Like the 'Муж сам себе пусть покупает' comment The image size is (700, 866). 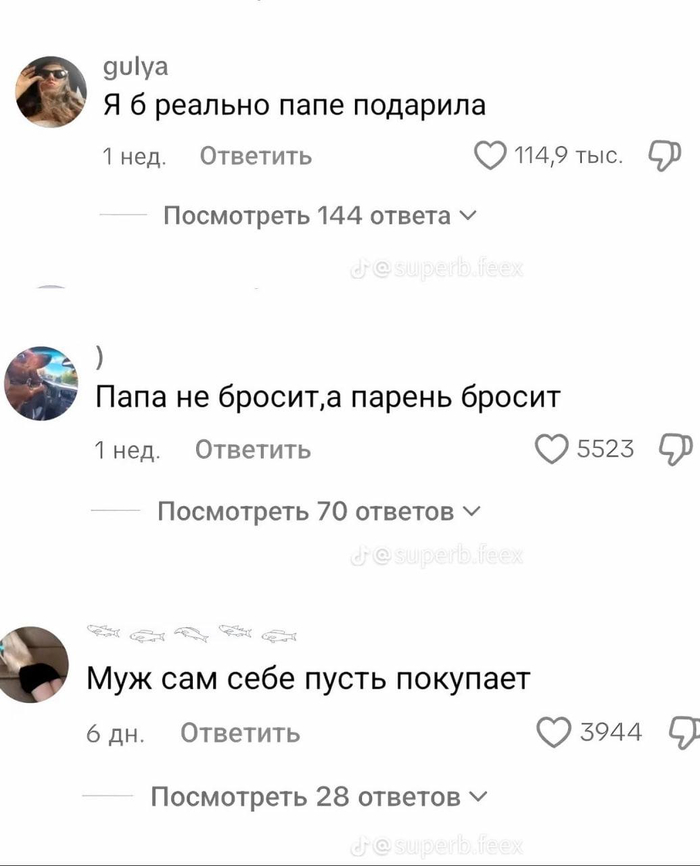554,732
